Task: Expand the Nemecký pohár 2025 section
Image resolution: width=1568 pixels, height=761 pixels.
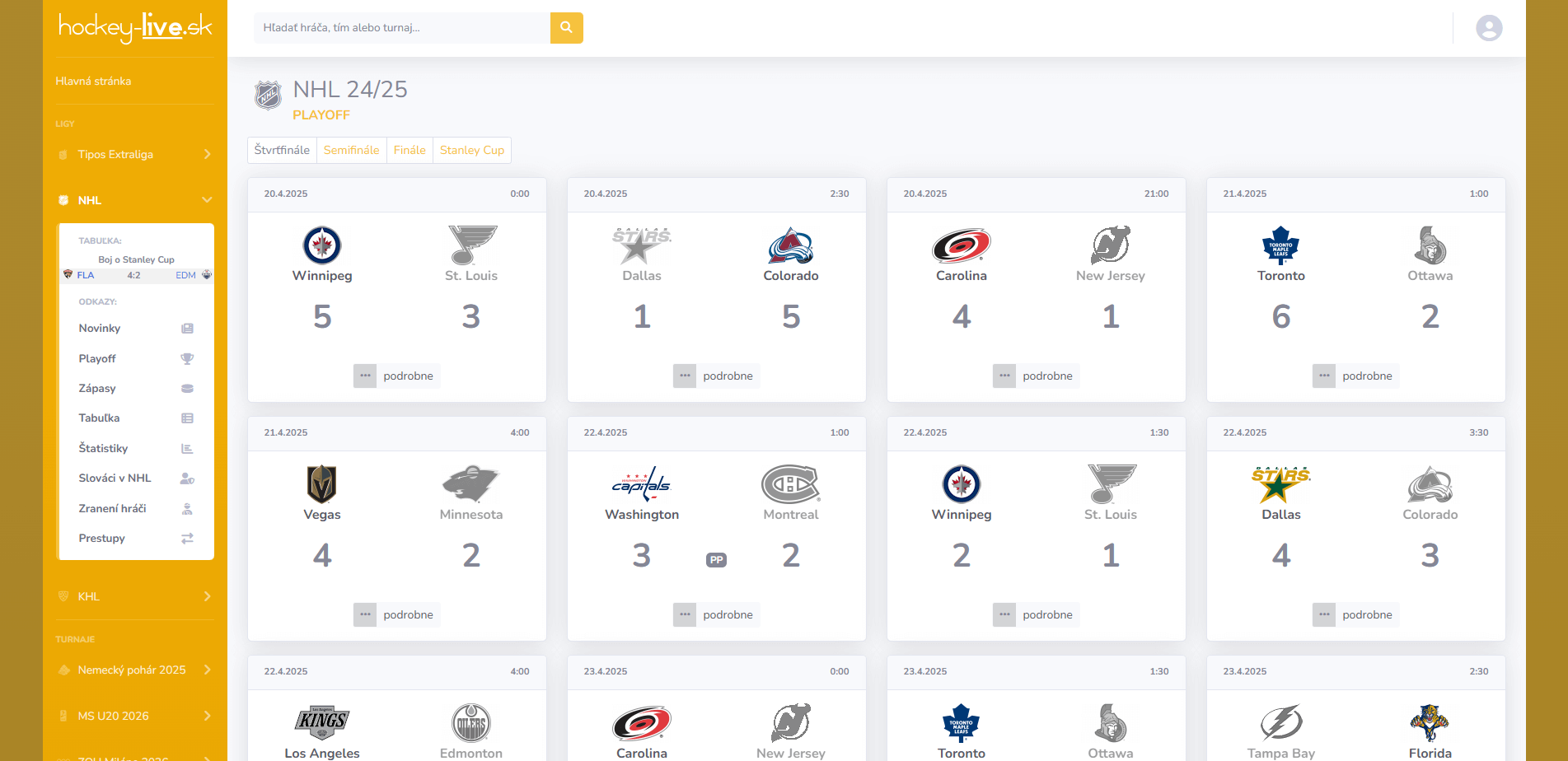Action: (135, 670)
